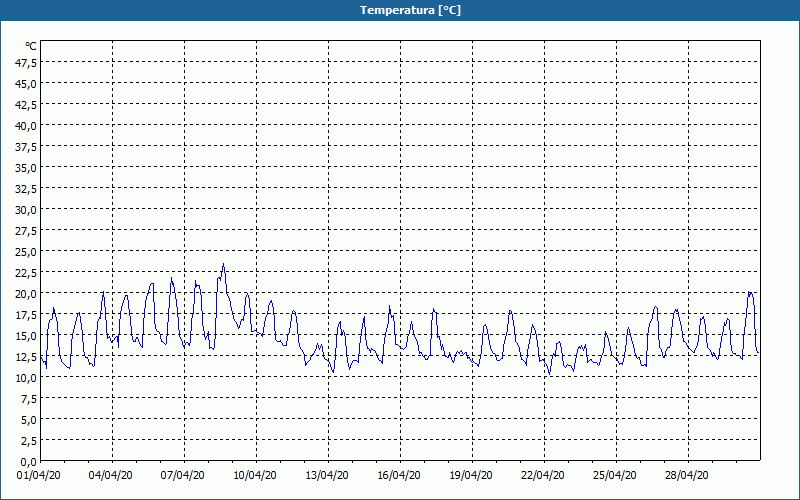The image size is (800, 500).
Task: Pick the 12,5 y-axis label
Action: (x=26, y=357)
